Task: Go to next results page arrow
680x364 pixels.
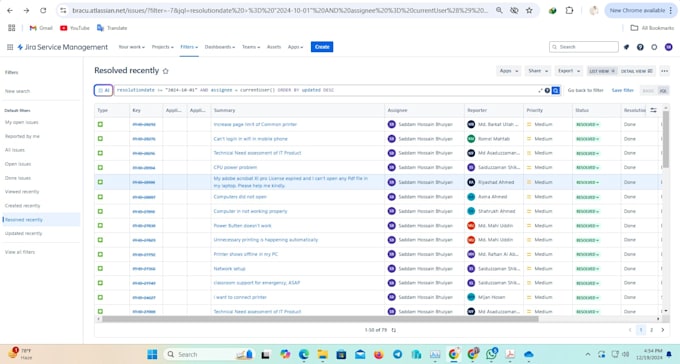Action: pos(663,330)
